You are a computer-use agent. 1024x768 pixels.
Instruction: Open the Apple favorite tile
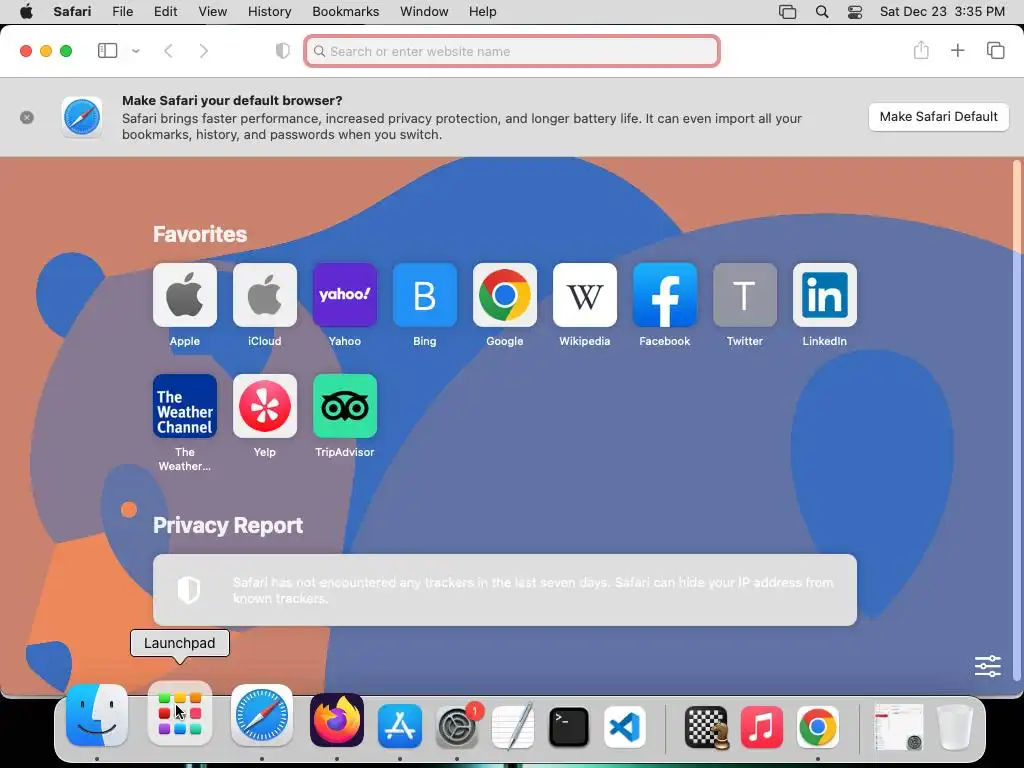point(185,295)
